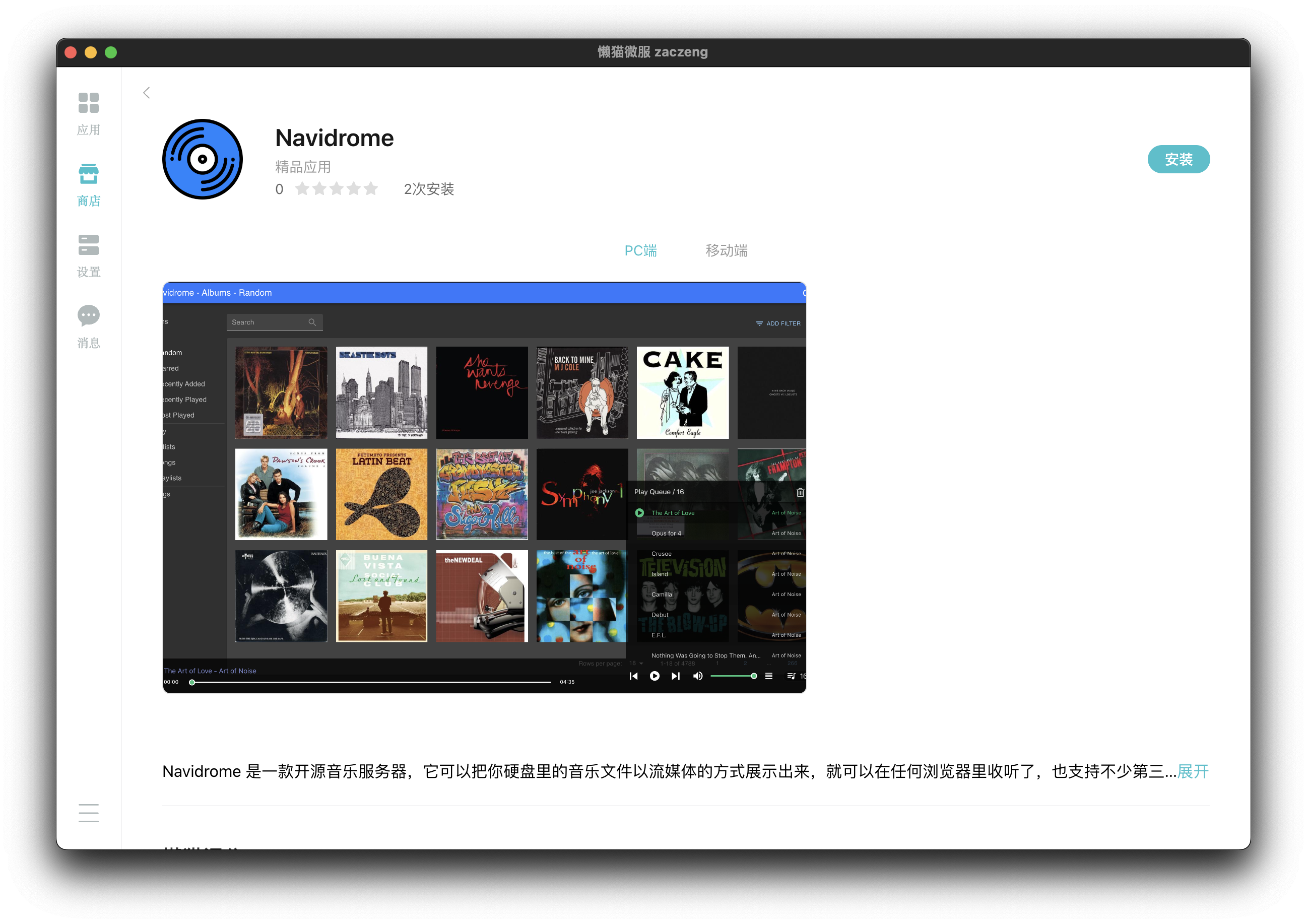This screenshot has width=1307, height=924.
Task: Go to the 商店 store section
Action: (88, 185)
